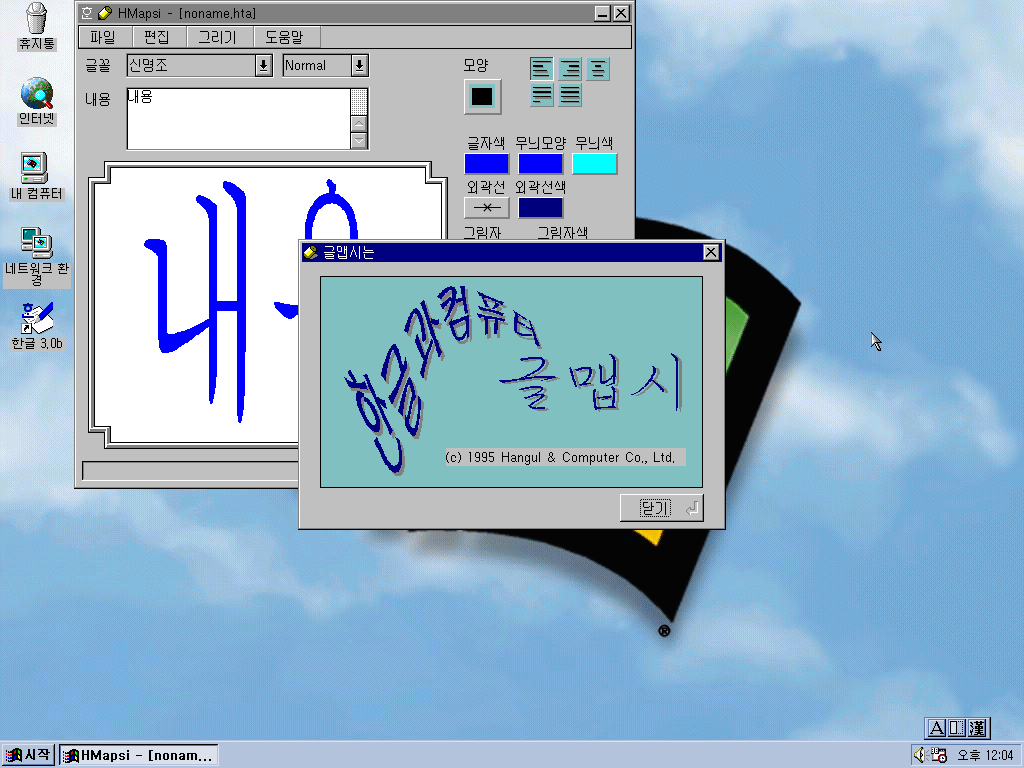Open the 내 컴퓨터 desktop icon
The width and height of the screenshot is (1024, 768).
(37, 176)
